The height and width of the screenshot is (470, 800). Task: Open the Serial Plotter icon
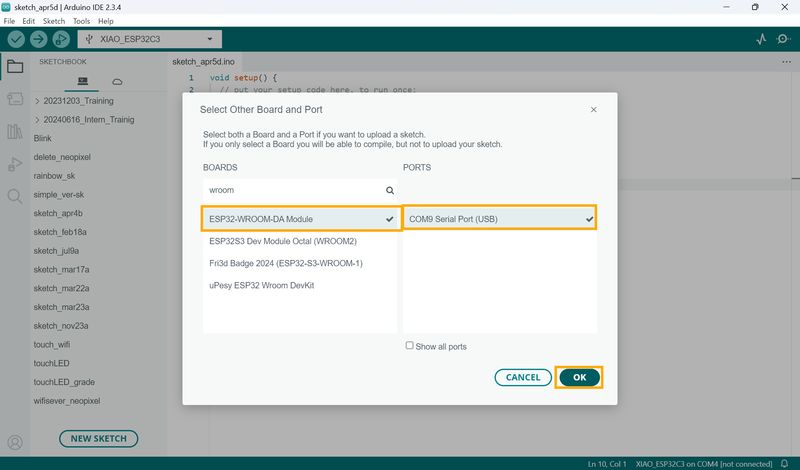pyautogui.click(x=761, y=39)
